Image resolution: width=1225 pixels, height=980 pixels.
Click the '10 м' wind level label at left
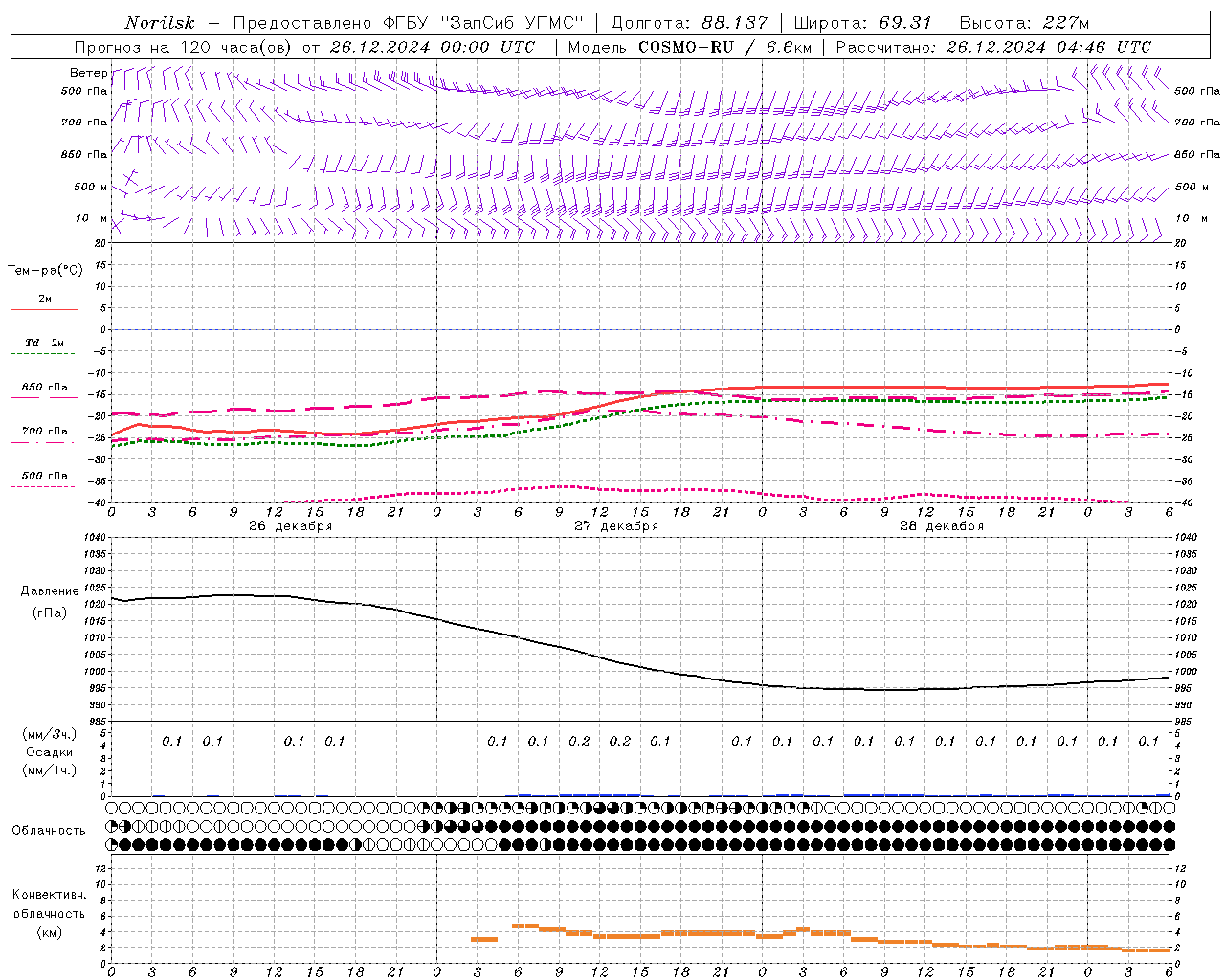[x=92, y=218]
